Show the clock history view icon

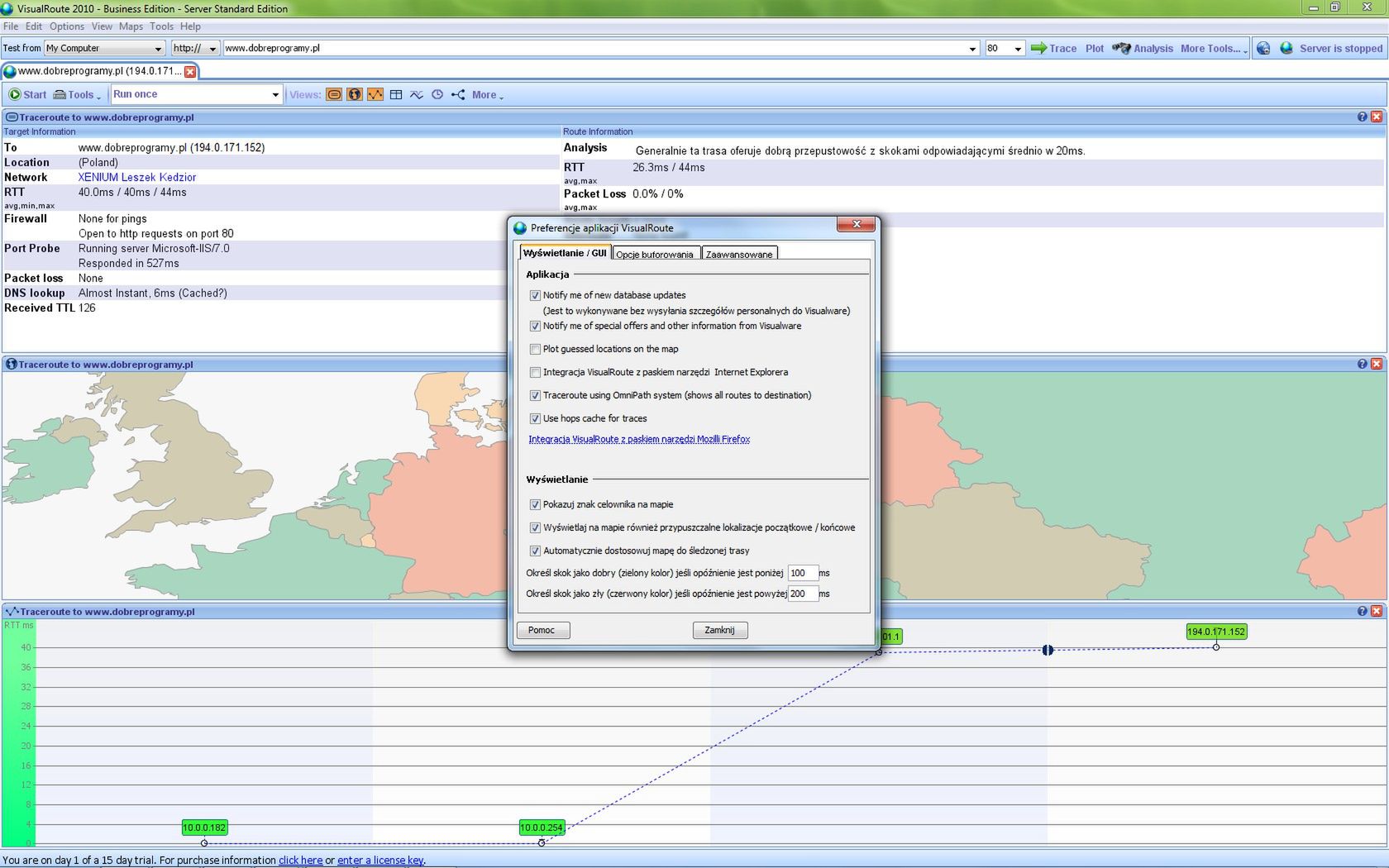point(437,94)
